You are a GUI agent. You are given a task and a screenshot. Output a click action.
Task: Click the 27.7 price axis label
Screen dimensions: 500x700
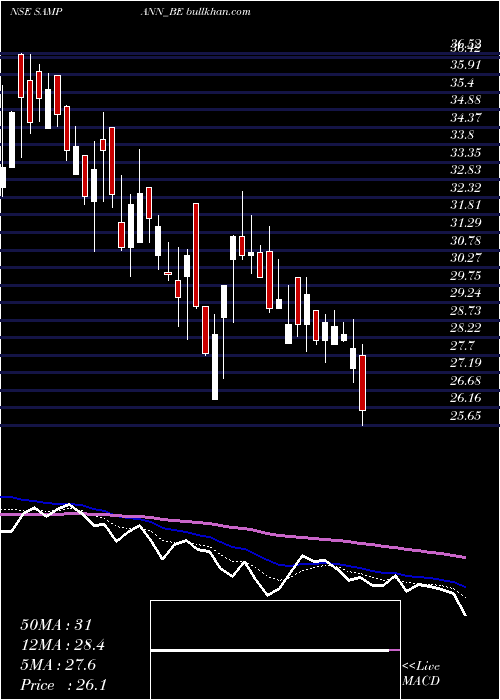click(x=462, y=346)
